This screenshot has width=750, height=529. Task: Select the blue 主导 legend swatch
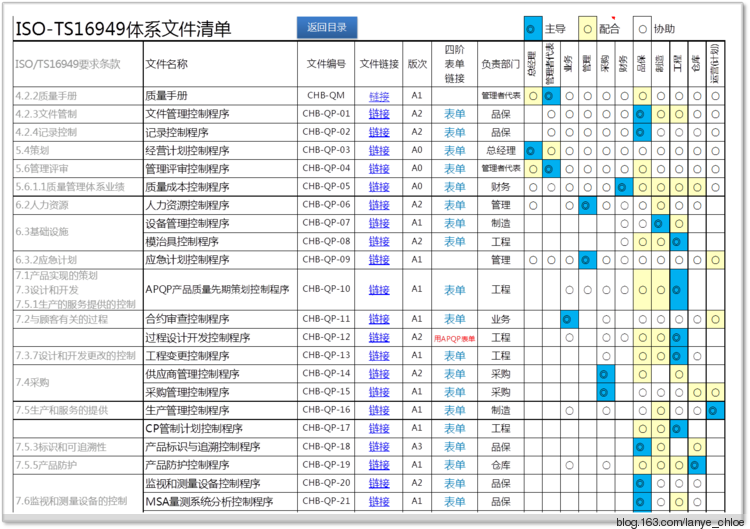(x=533, y=29)
